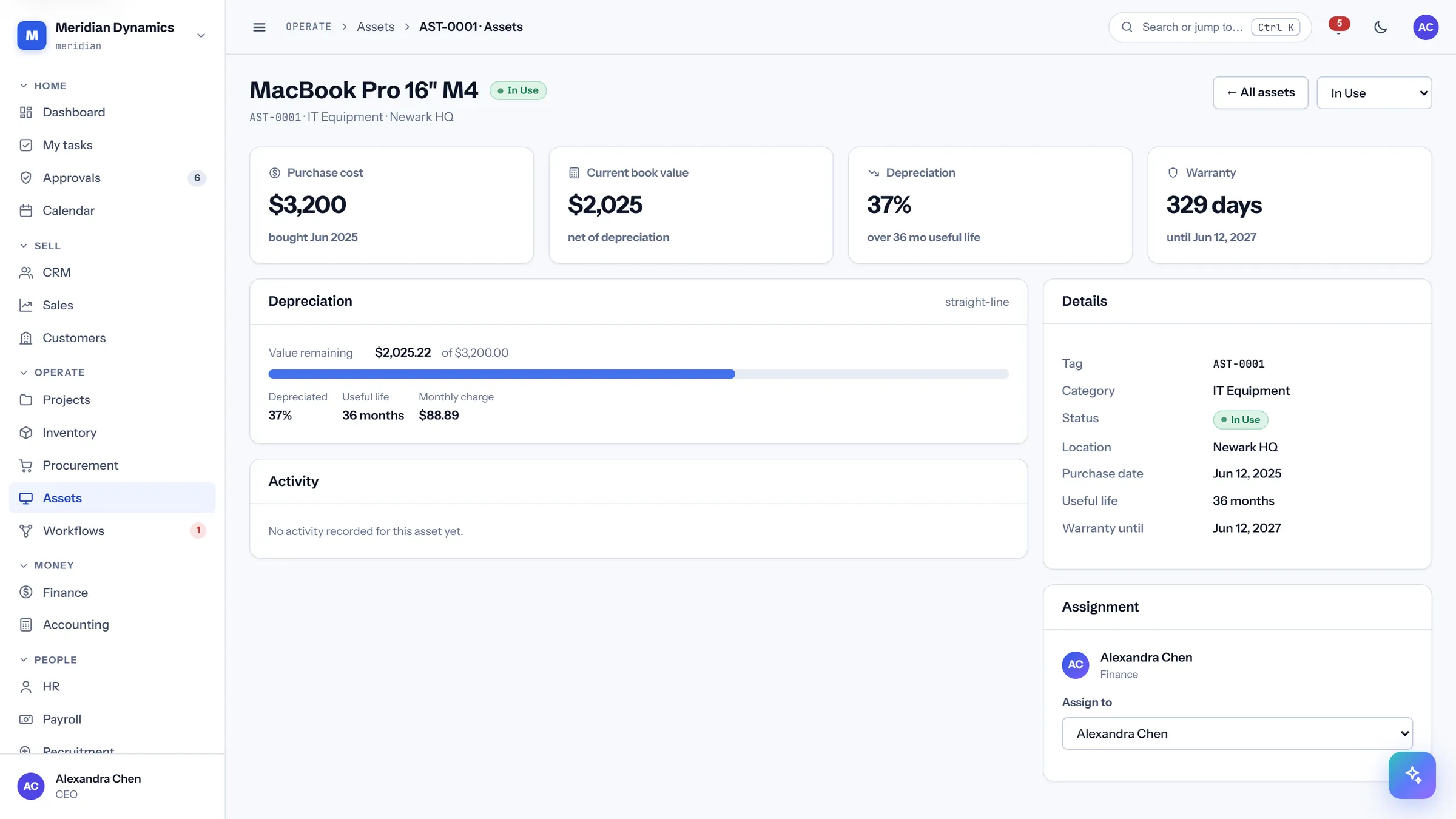
Task: Click the My tasks checkbox icon
Action: tap(25, 145)
